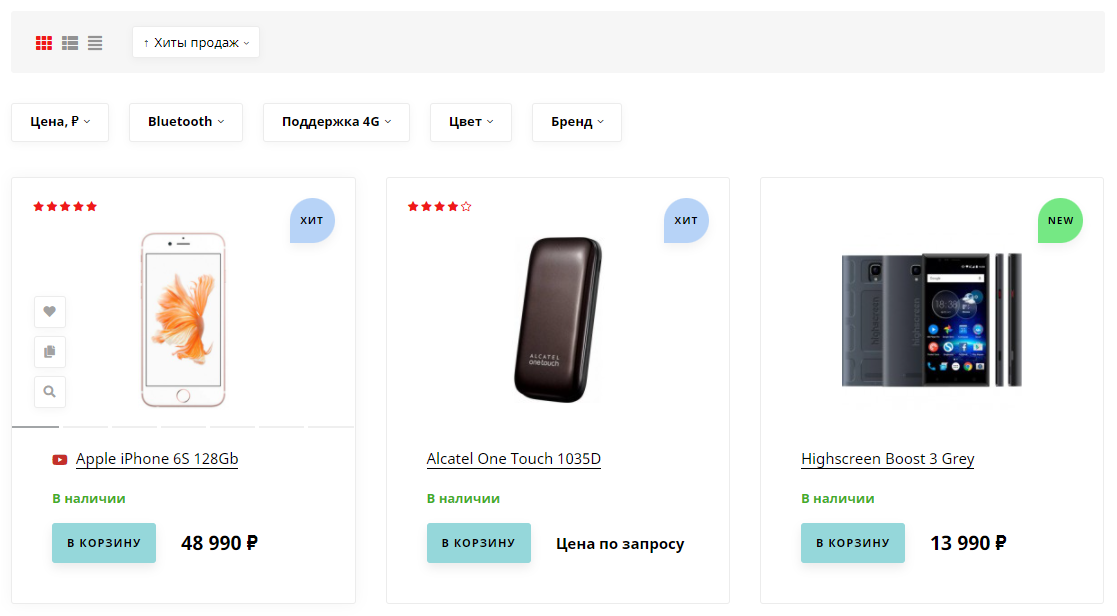Viewport: 1117px width, 616px height.
Task: Add Apple iPhone 6S to cart
Action: pyautogui.click(x=104, y=543)
